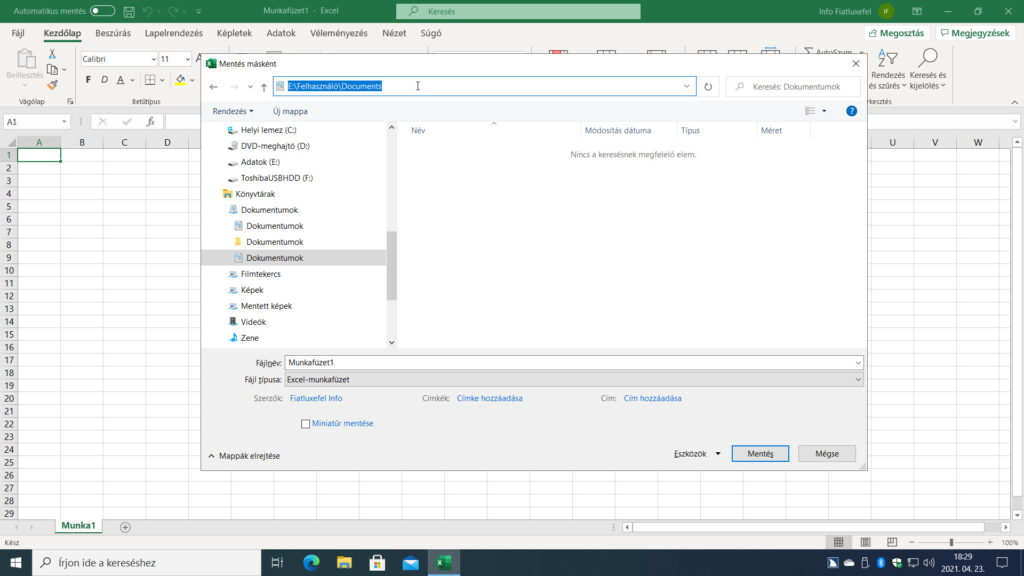Click the blue help question icon
Screen dimensions: 1024x576
coord(852,111)
